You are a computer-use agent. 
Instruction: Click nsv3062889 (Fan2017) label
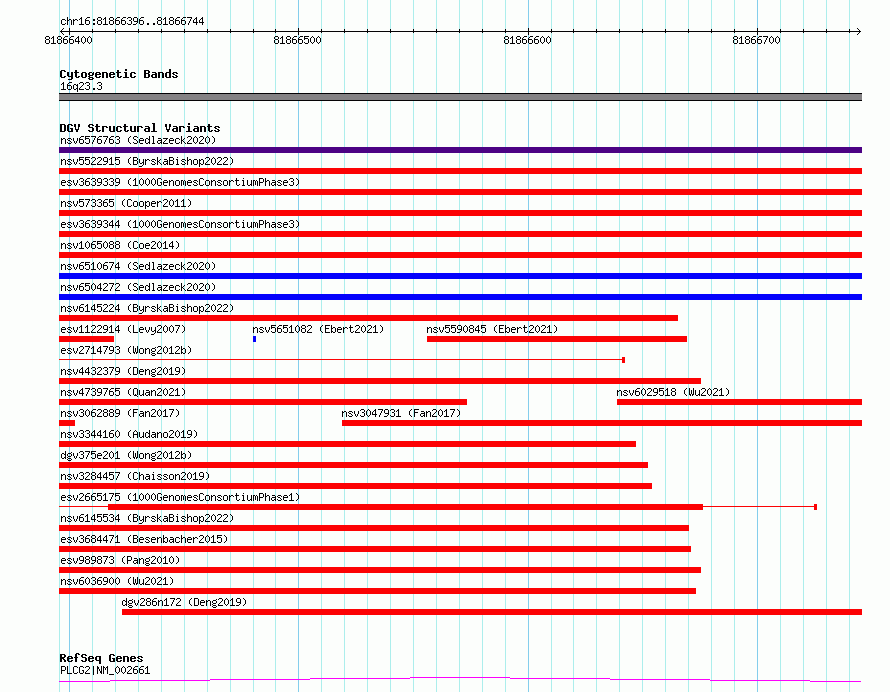120,413
